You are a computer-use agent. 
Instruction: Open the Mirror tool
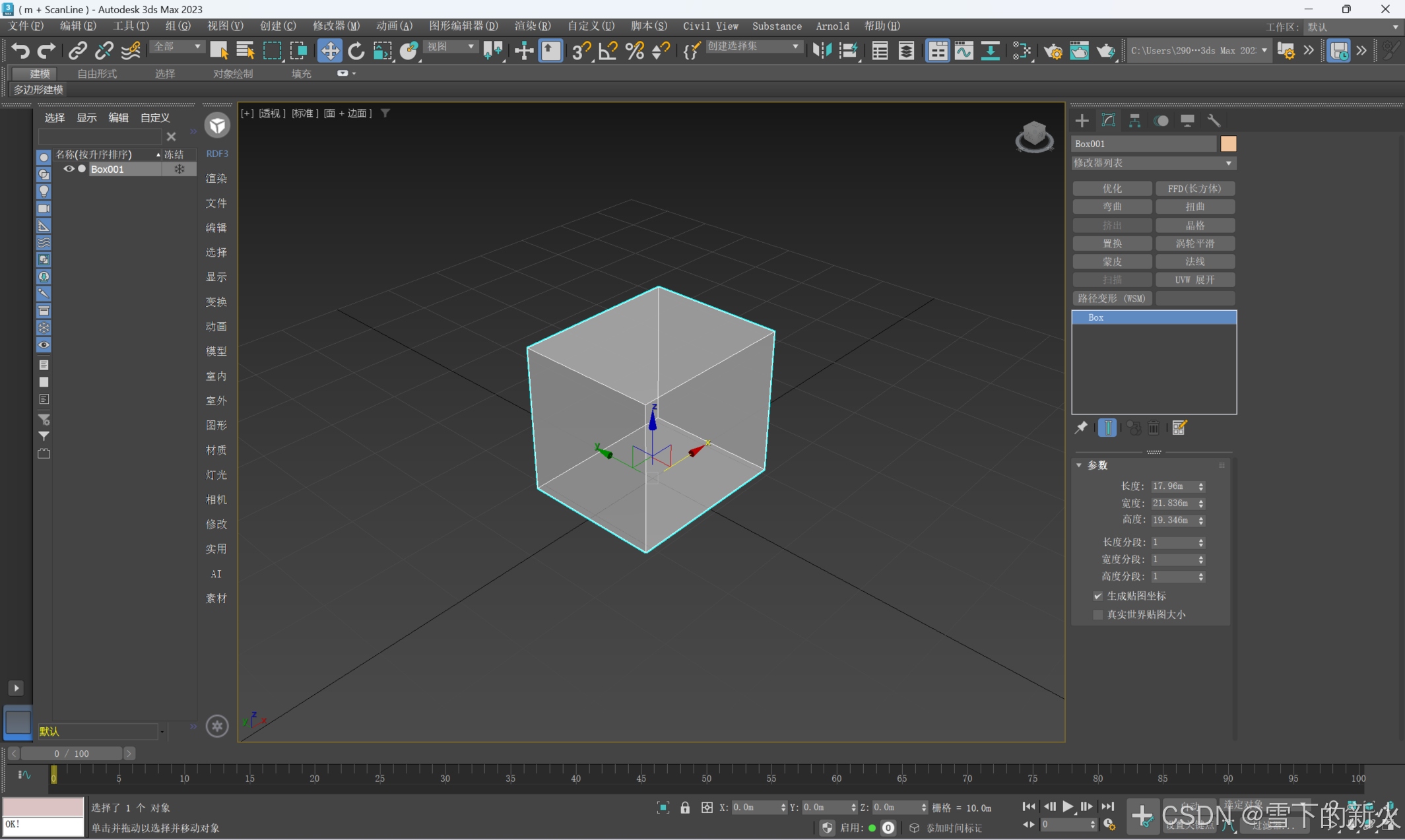point(822,51)
